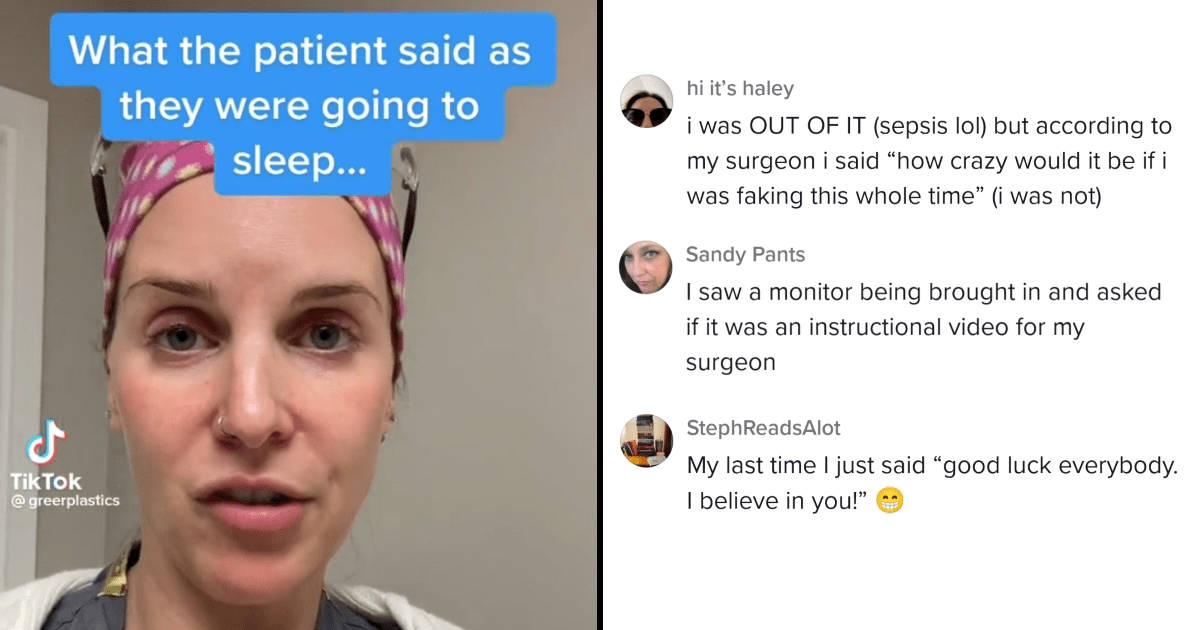
Task: Select the sepsis comment text
Action: click(x=929, y=161)
